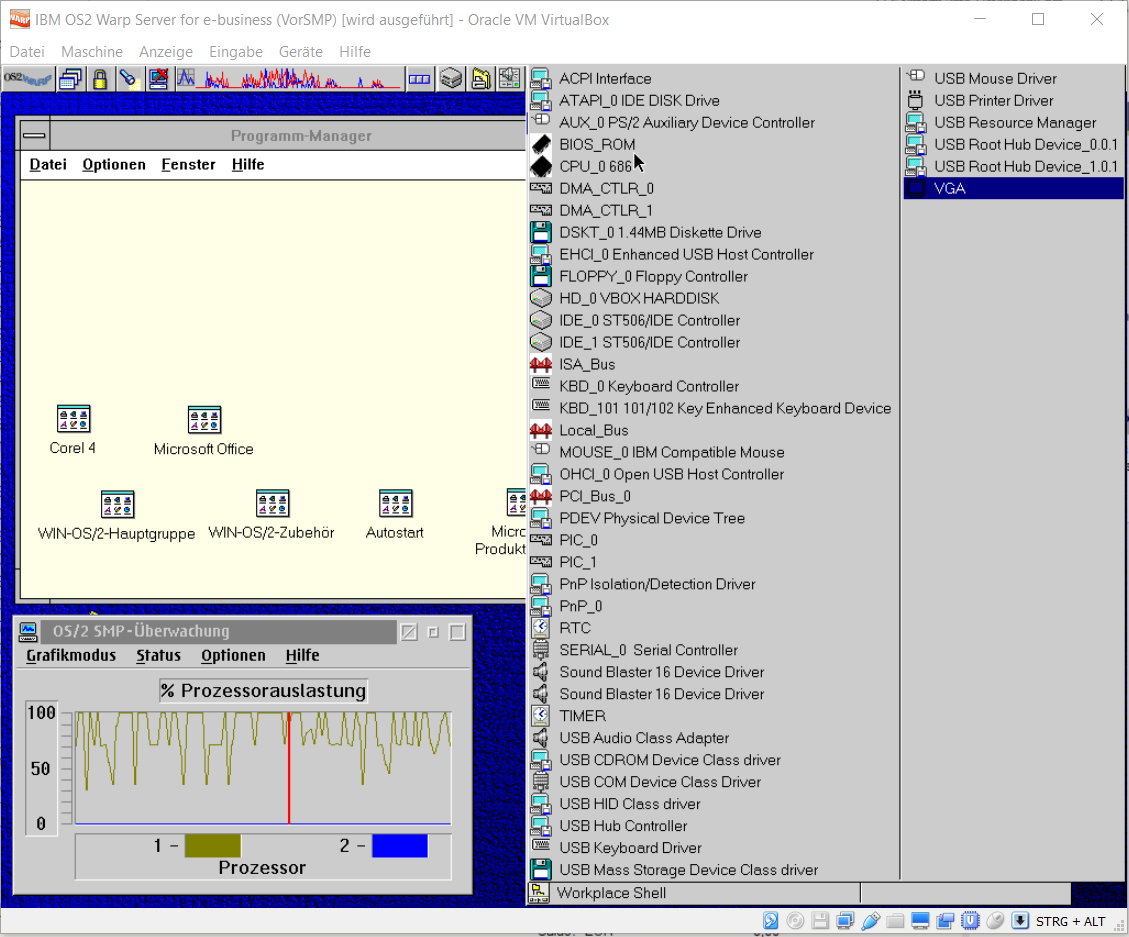Click the % Prozessorauslastung label button
The image size is (1129, 937).
[x=264, y=691]
